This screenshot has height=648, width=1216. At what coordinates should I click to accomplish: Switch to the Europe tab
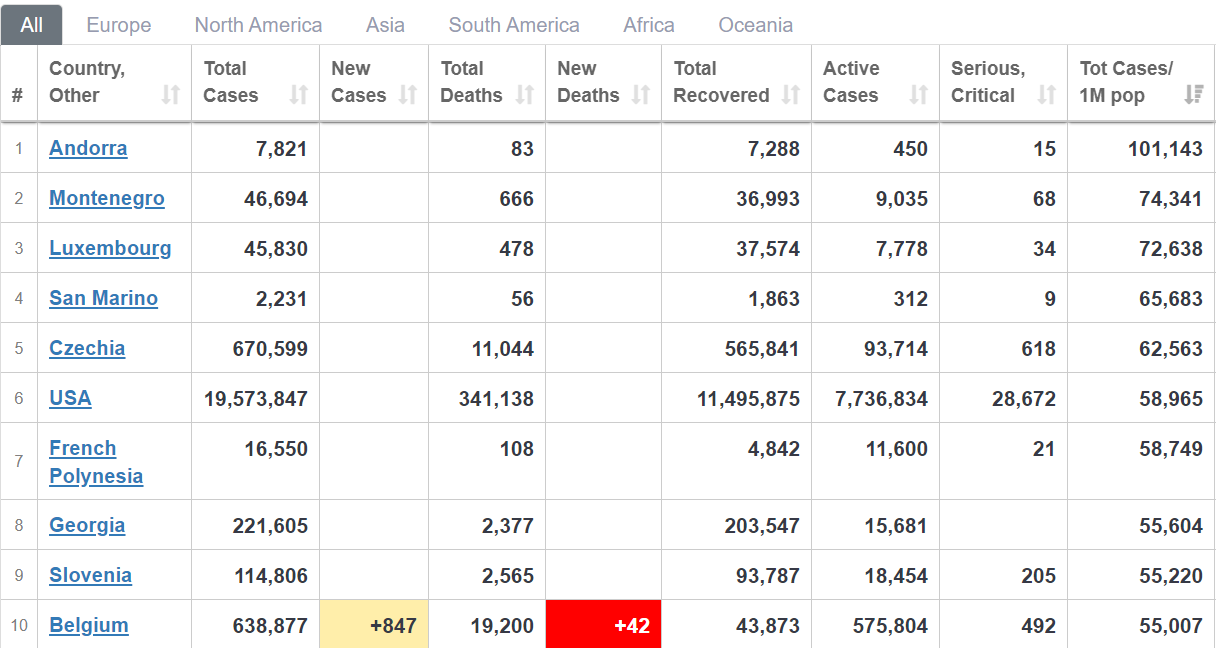coord(119,25)
